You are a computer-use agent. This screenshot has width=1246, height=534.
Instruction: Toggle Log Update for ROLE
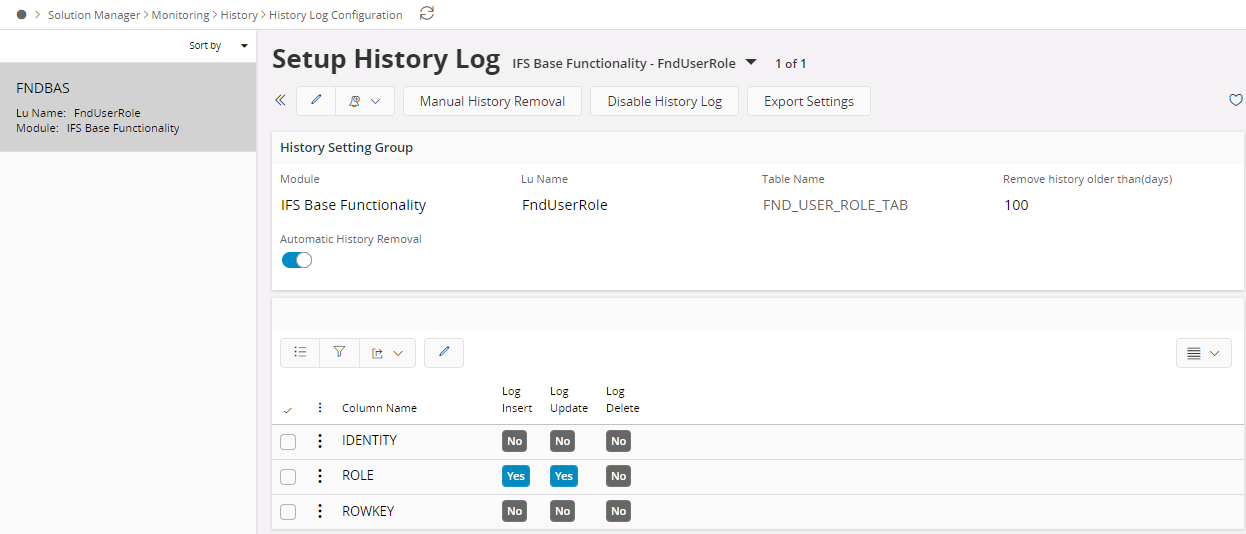[x=564, y=476]
